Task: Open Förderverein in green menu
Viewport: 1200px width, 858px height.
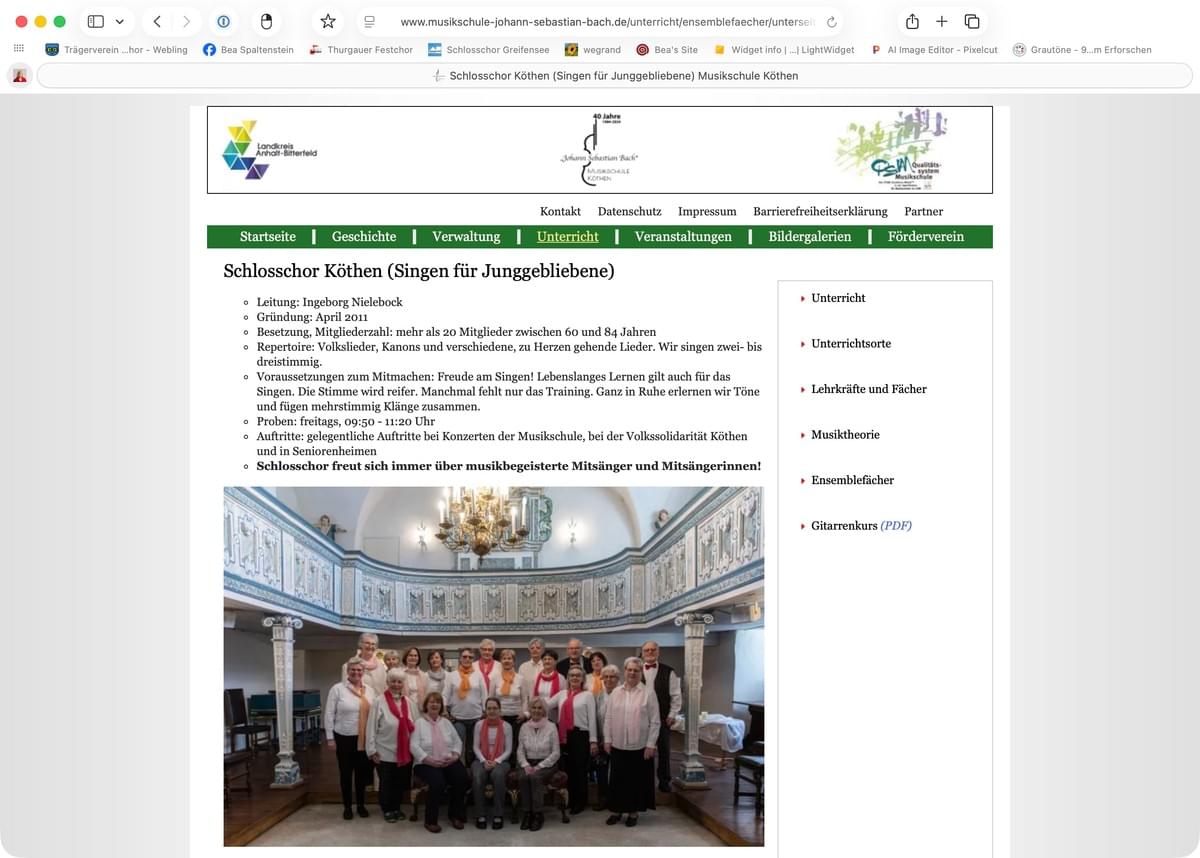Action: [926, 237]
